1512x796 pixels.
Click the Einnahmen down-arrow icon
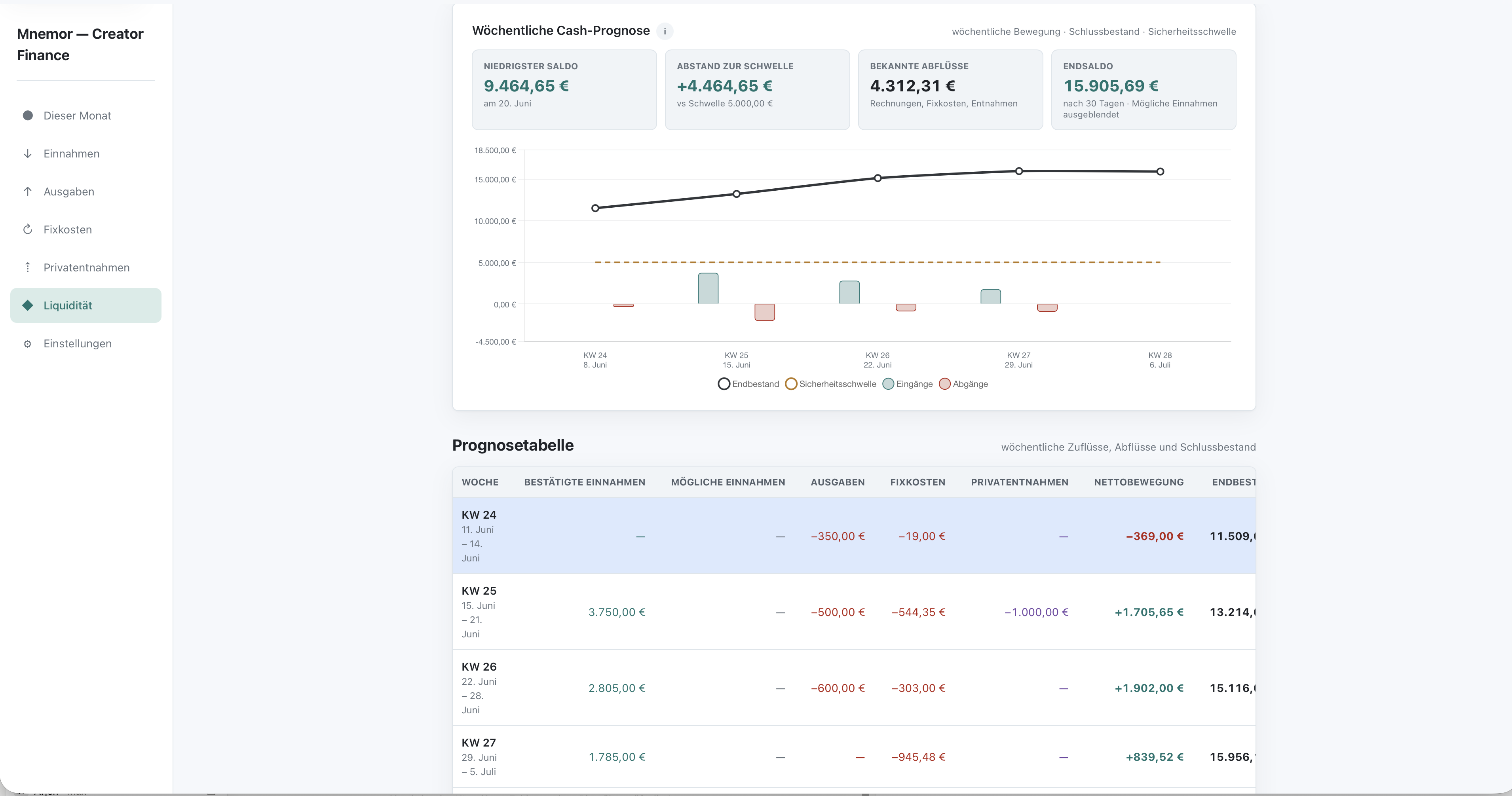pyautogui.click(x=28, y=154)
